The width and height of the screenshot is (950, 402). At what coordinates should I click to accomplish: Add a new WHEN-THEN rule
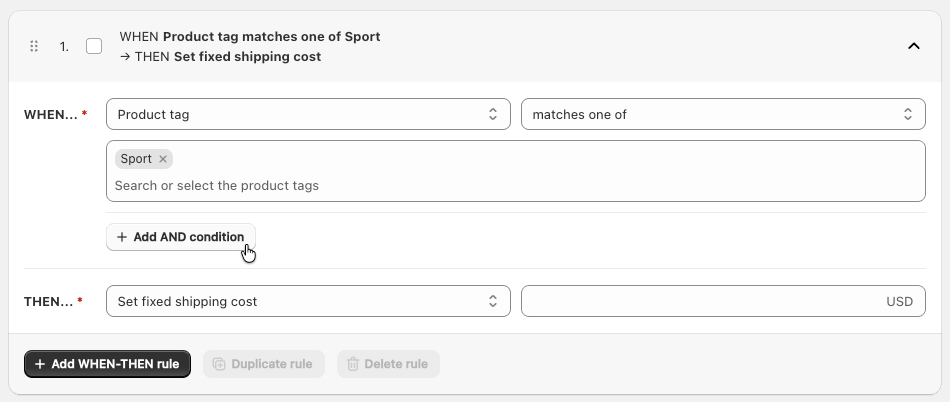coord(107,364)
